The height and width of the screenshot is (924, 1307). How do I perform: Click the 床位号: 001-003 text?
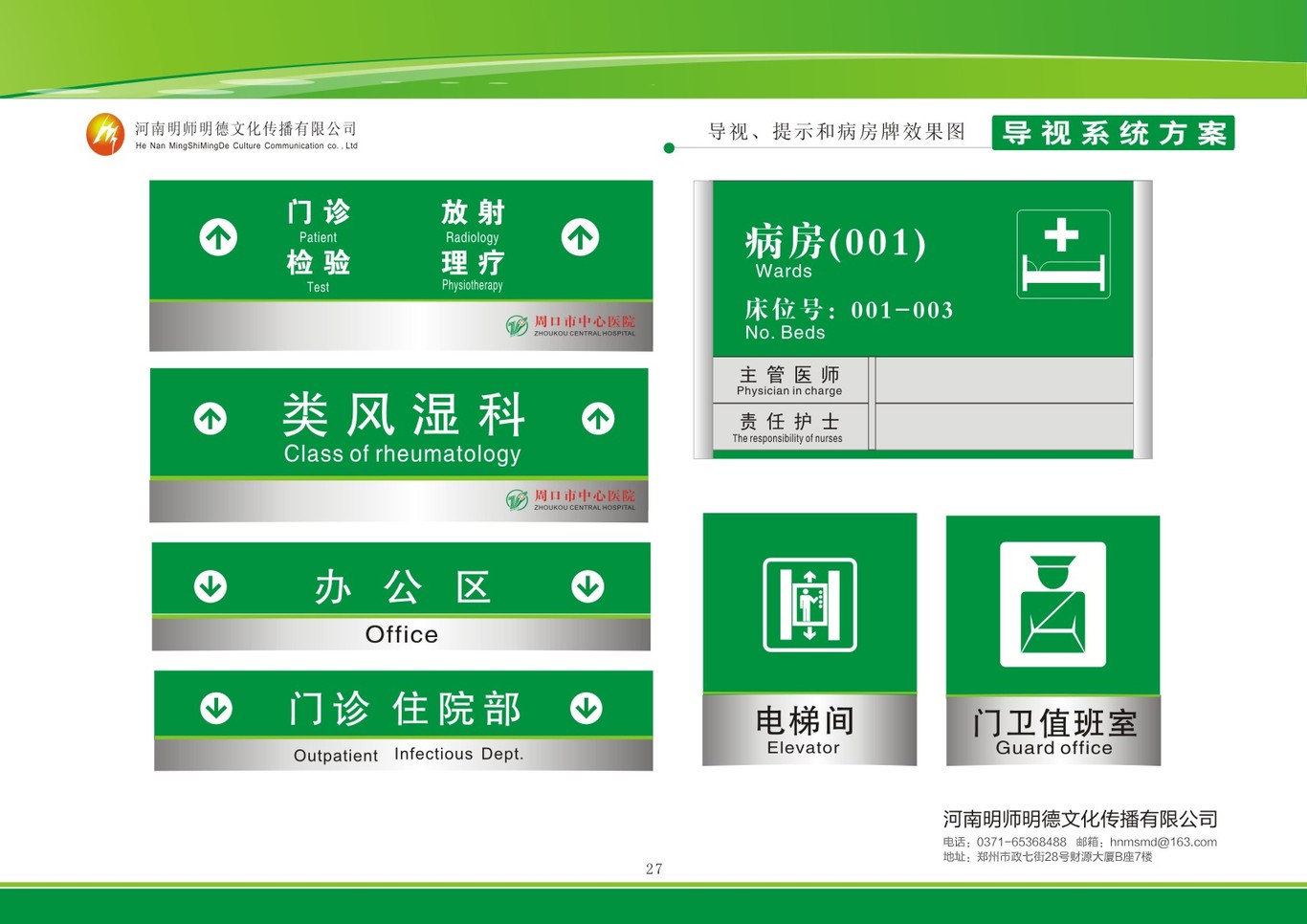[849, 310]
